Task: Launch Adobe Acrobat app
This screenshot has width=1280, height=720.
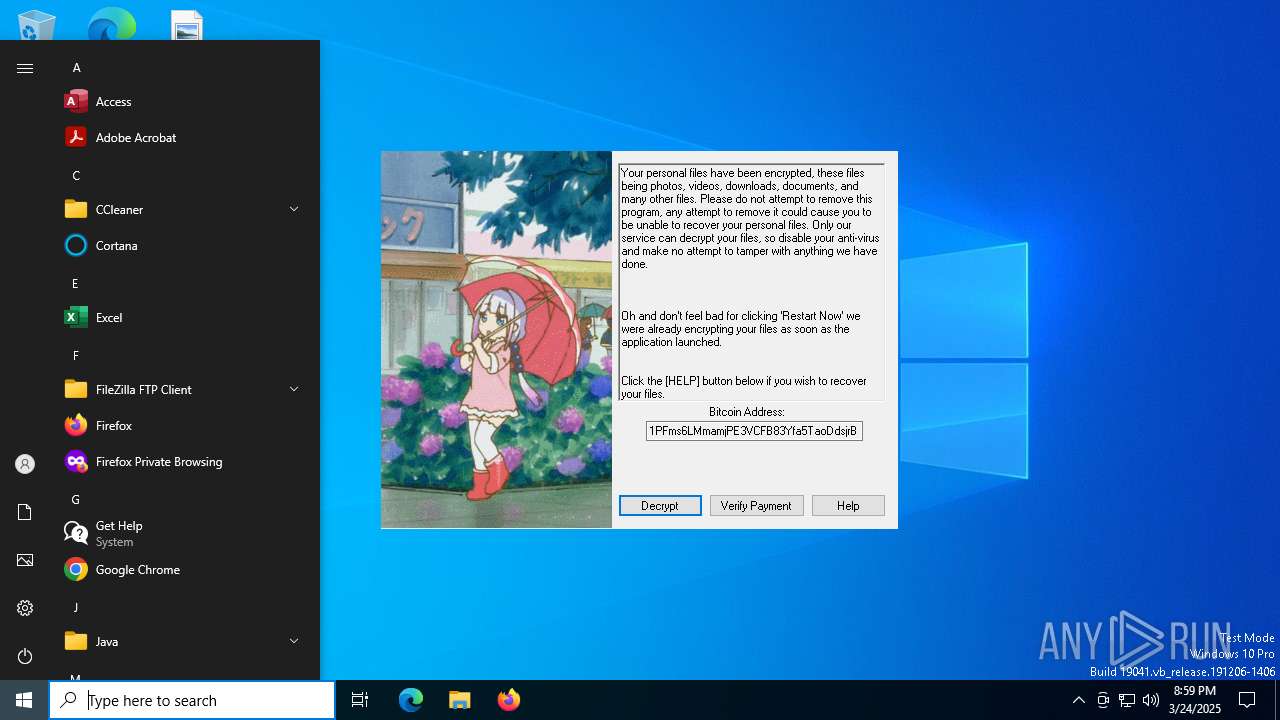Action: click(184, 137)
